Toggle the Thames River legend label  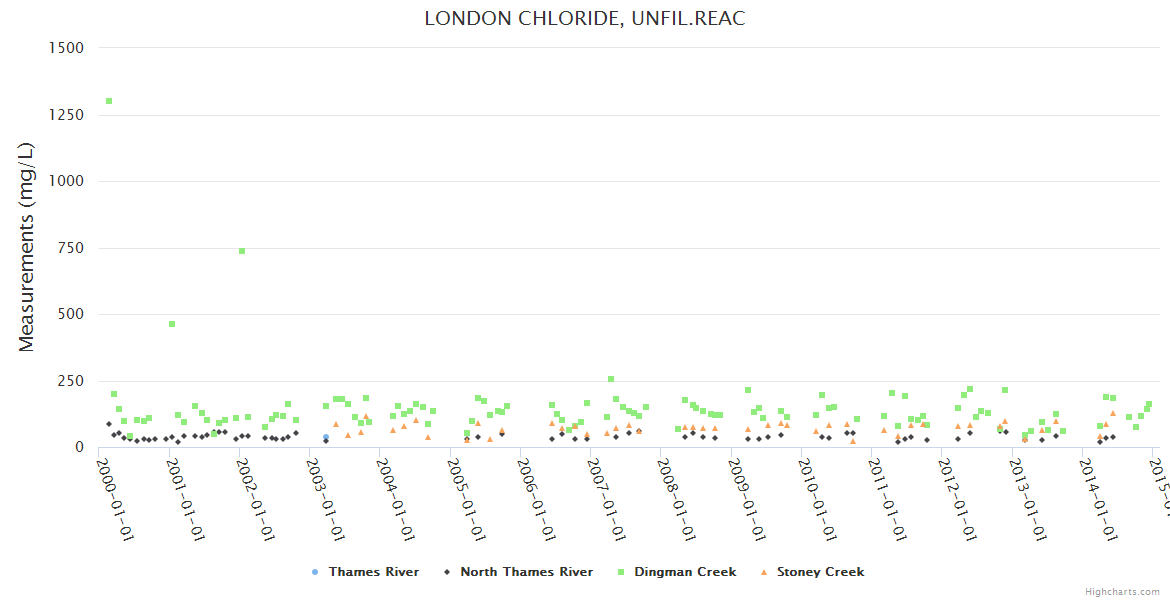point(373,572)
